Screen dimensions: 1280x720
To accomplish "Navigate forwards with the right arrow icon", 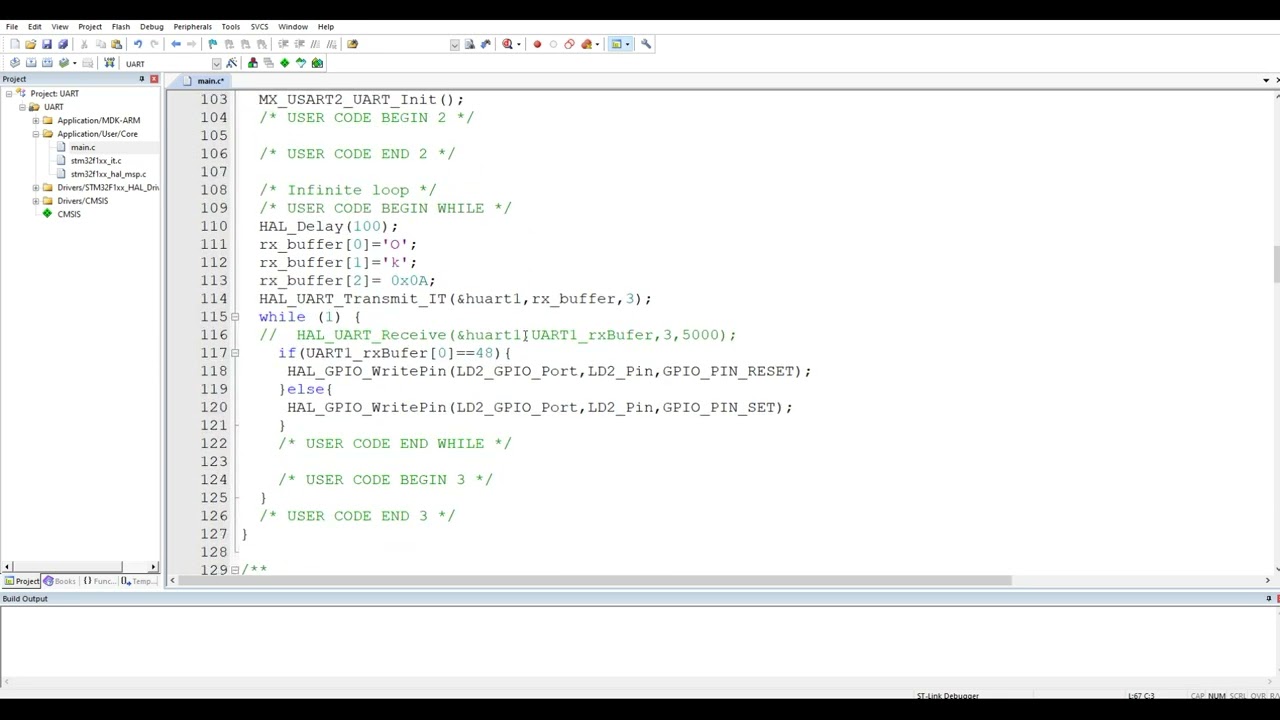I will click(192, 44).
